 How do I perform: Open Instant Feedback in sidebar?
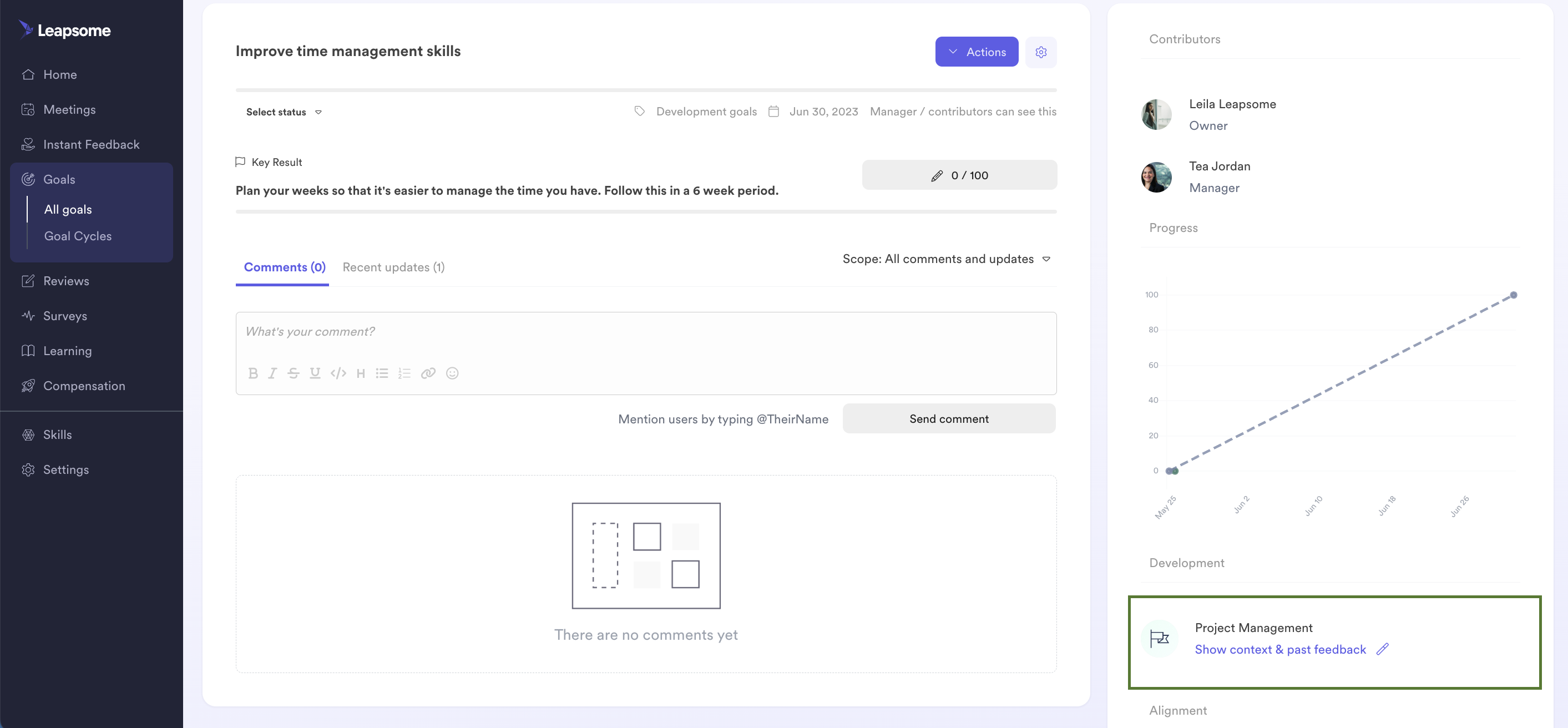tap(92, 144)
